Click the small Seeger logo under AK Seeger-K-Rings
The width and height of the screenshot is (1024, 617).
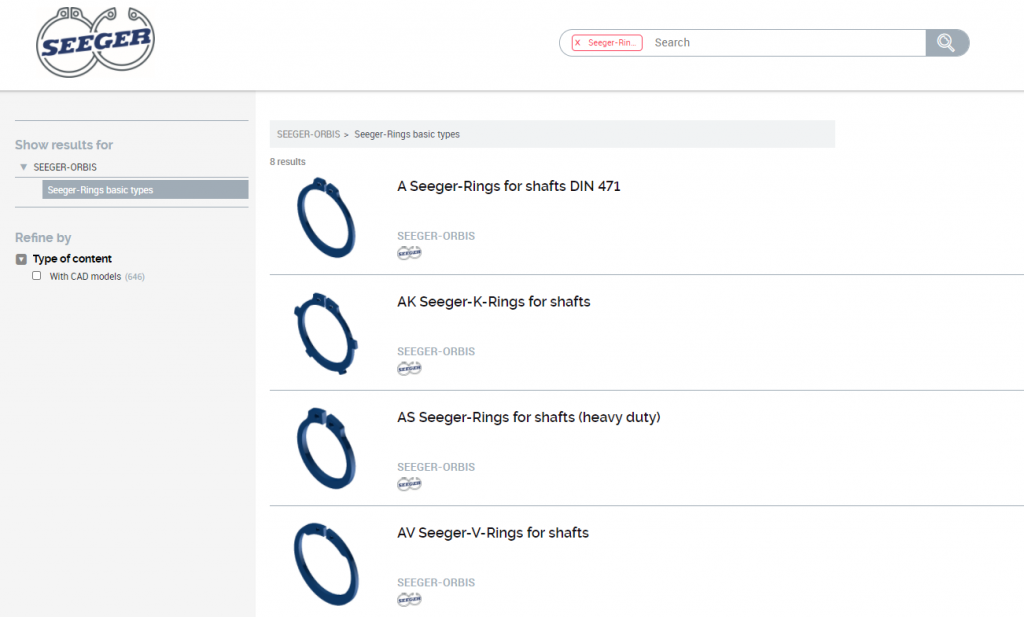(409, 368)
